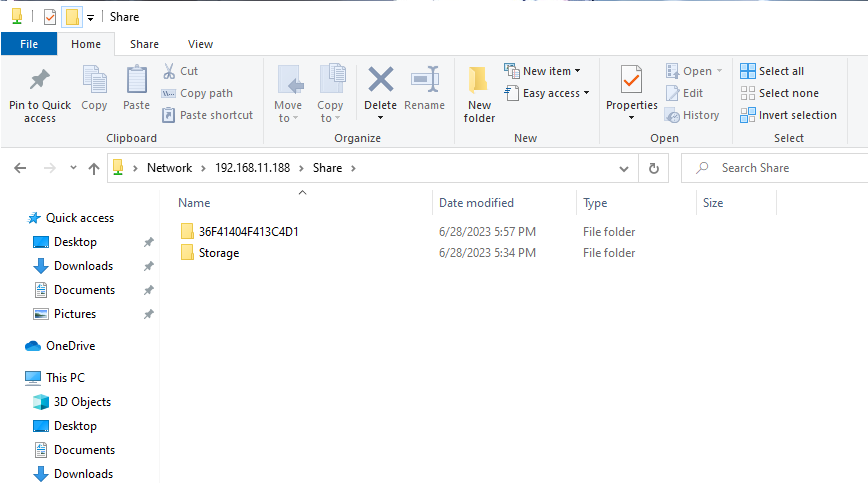Go forward with the right arrow
868x483 pixels.
pyautogui.click(x=50, y=168)
